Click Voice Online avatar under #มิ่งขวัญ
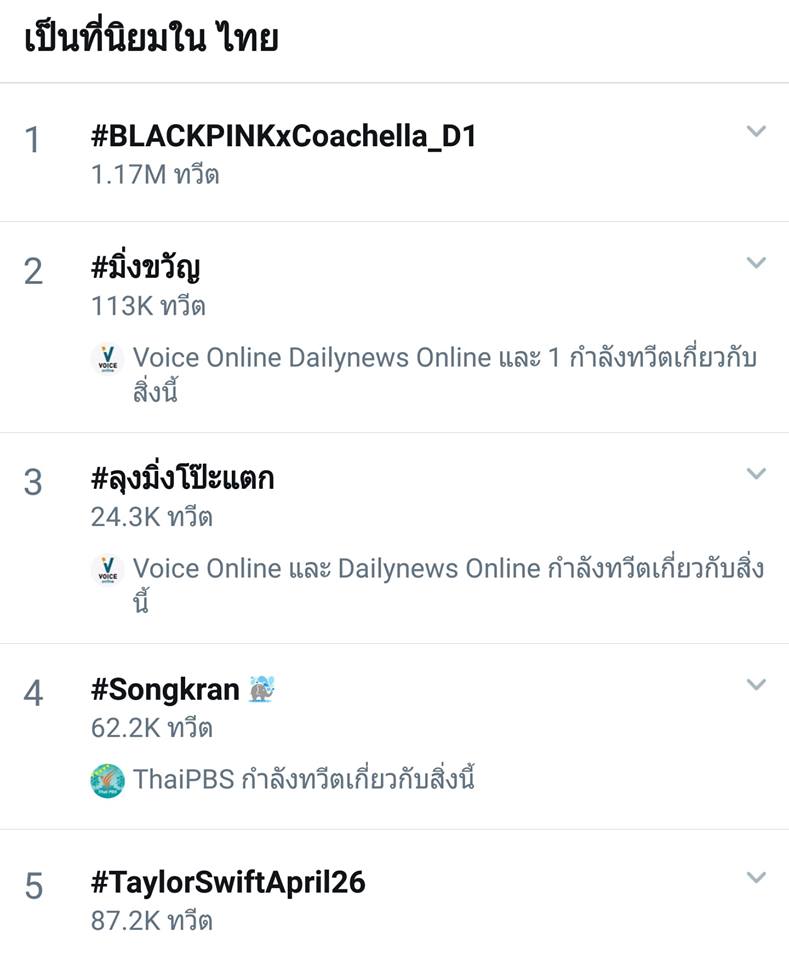Viewport: 789px width, 960px height. (108, 358)
